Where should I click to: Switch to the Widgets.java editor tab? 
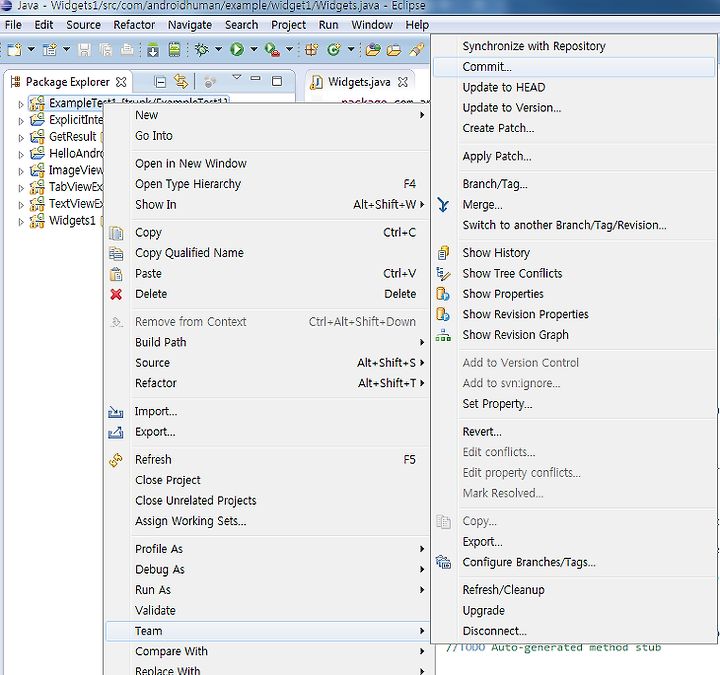coord(359,82)
